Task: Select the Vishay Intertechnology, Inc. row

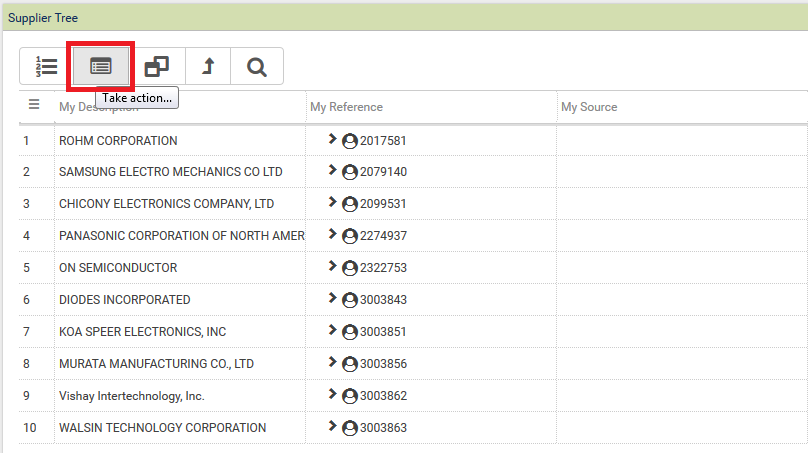Action: (x=131, y=396)
